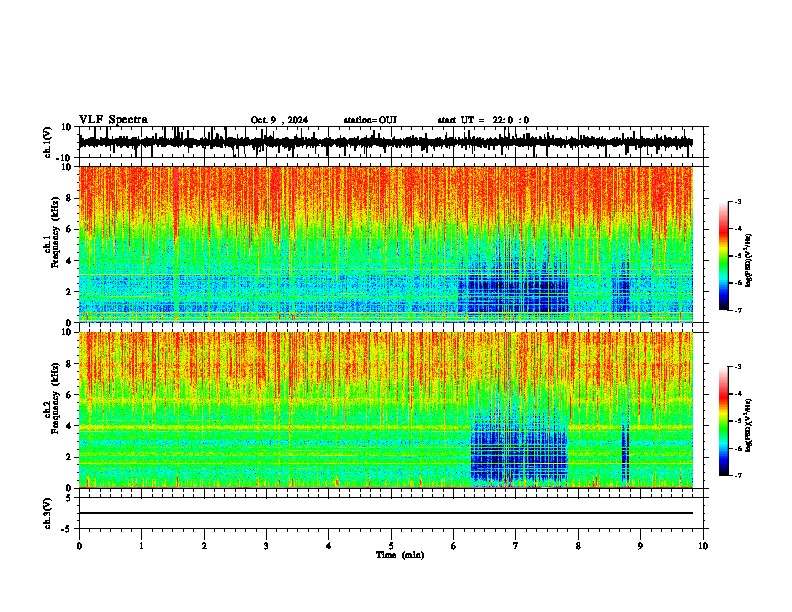Click the "Time (min)" axis title
Screen dimensions: 792x612
[400, 555]
